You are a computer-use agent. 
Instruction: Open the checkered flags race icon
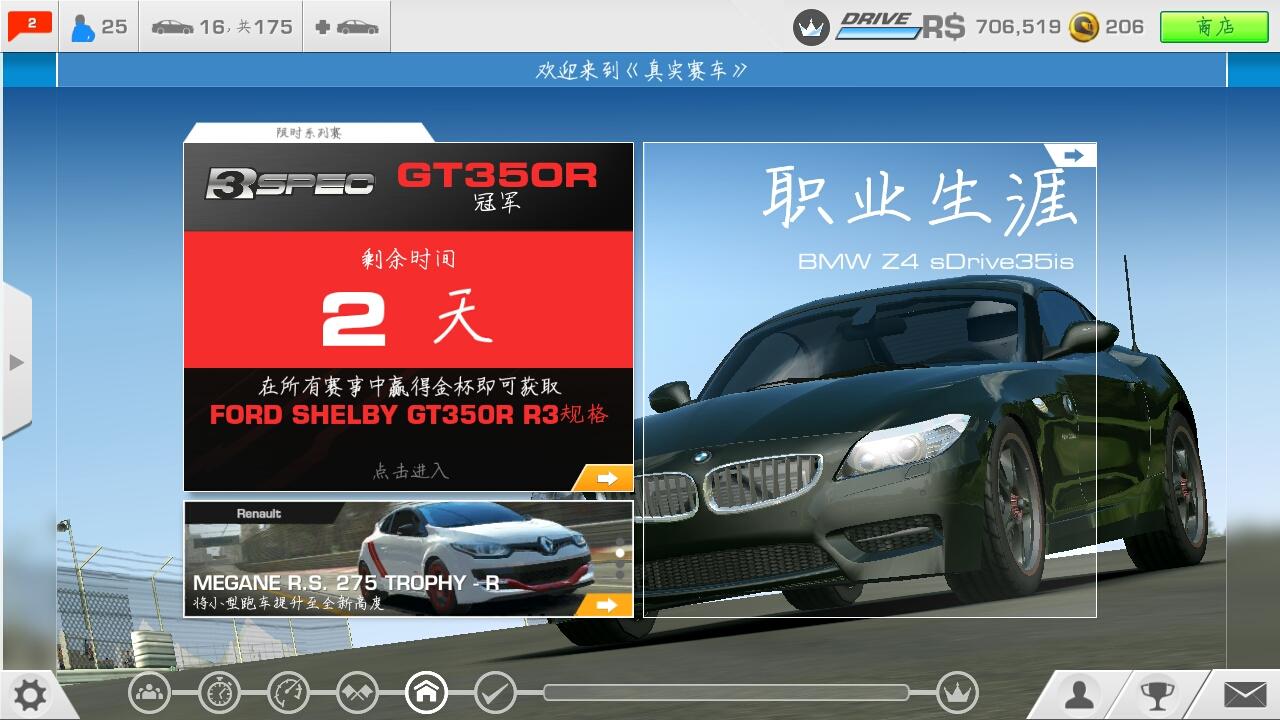click(357, 691)
